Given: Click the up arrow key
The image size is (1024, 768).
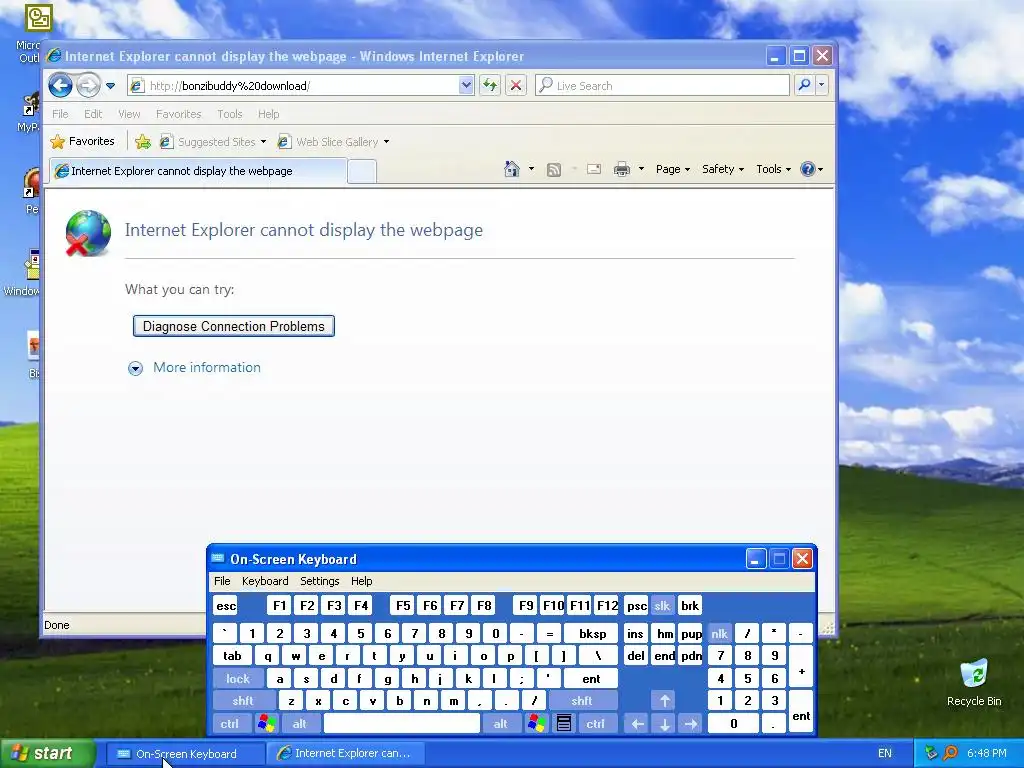Looking at the screenshot, I should point(664,701).
